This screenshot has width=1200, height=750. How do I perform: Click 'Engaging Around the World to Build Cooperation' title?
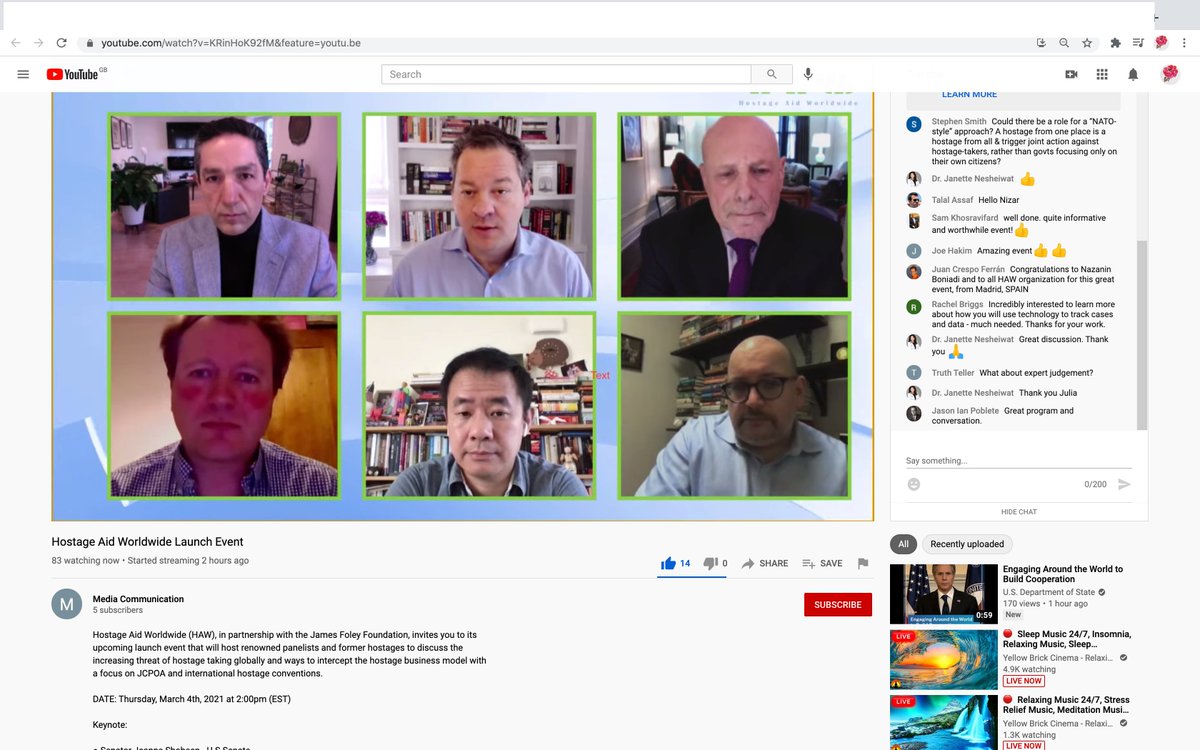[1063, 574]
